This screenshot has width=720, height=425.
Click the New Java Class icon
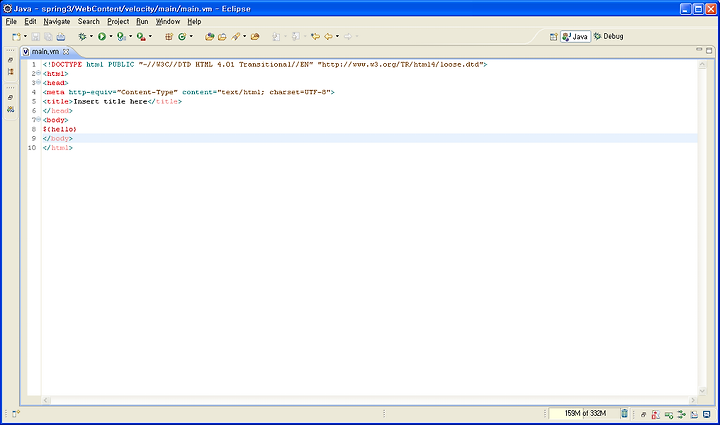tap(182, 37)
